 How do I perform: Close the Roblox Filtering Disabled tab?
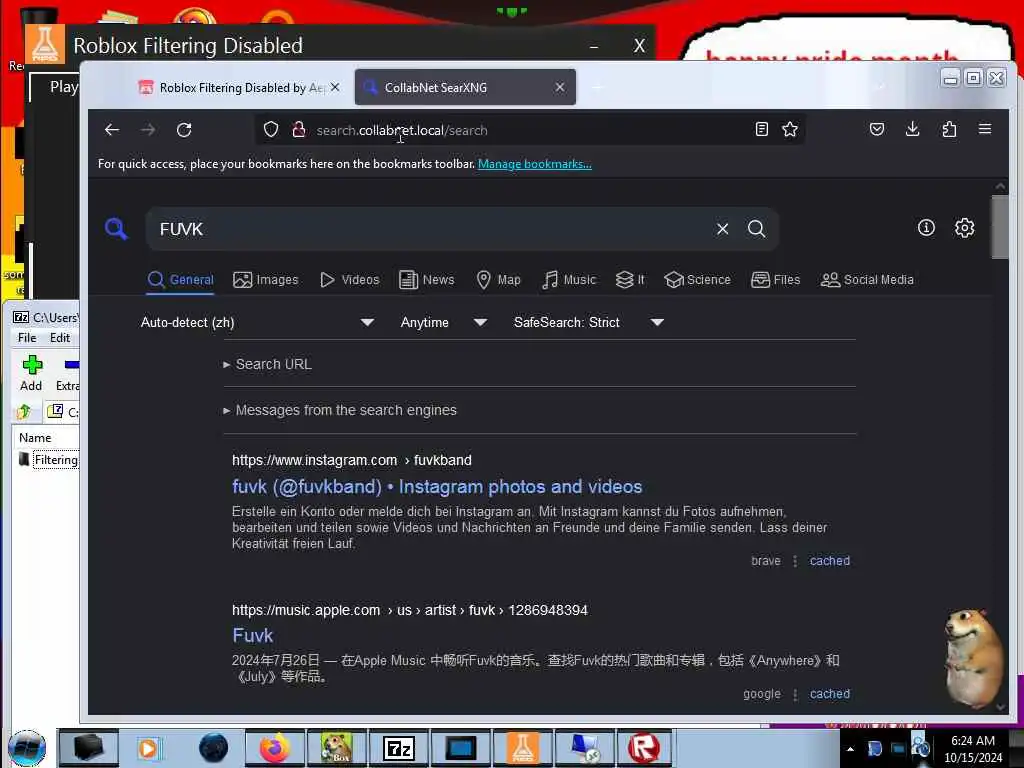(x=335, y=87)
